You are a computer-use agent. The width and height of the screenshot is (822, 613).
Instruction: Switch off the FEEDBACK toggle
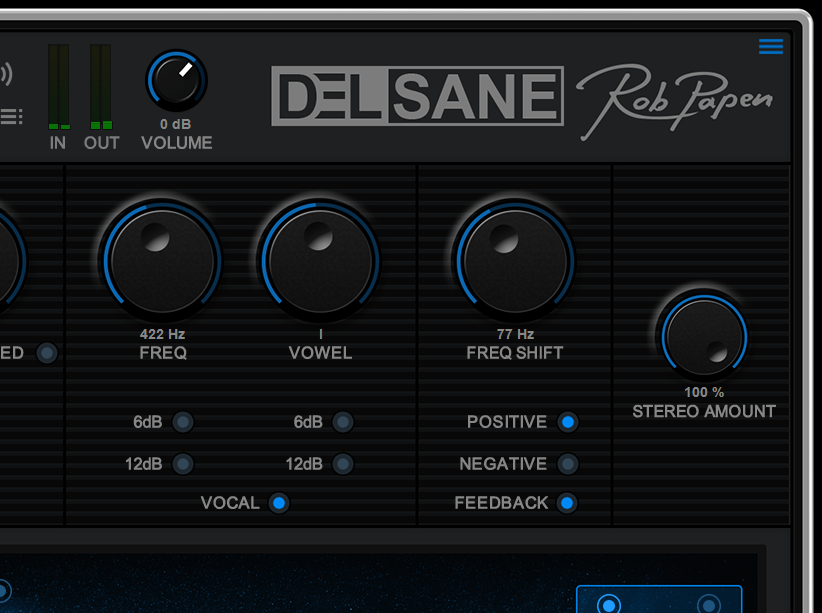pyautogui.click(x=567, y=503)
